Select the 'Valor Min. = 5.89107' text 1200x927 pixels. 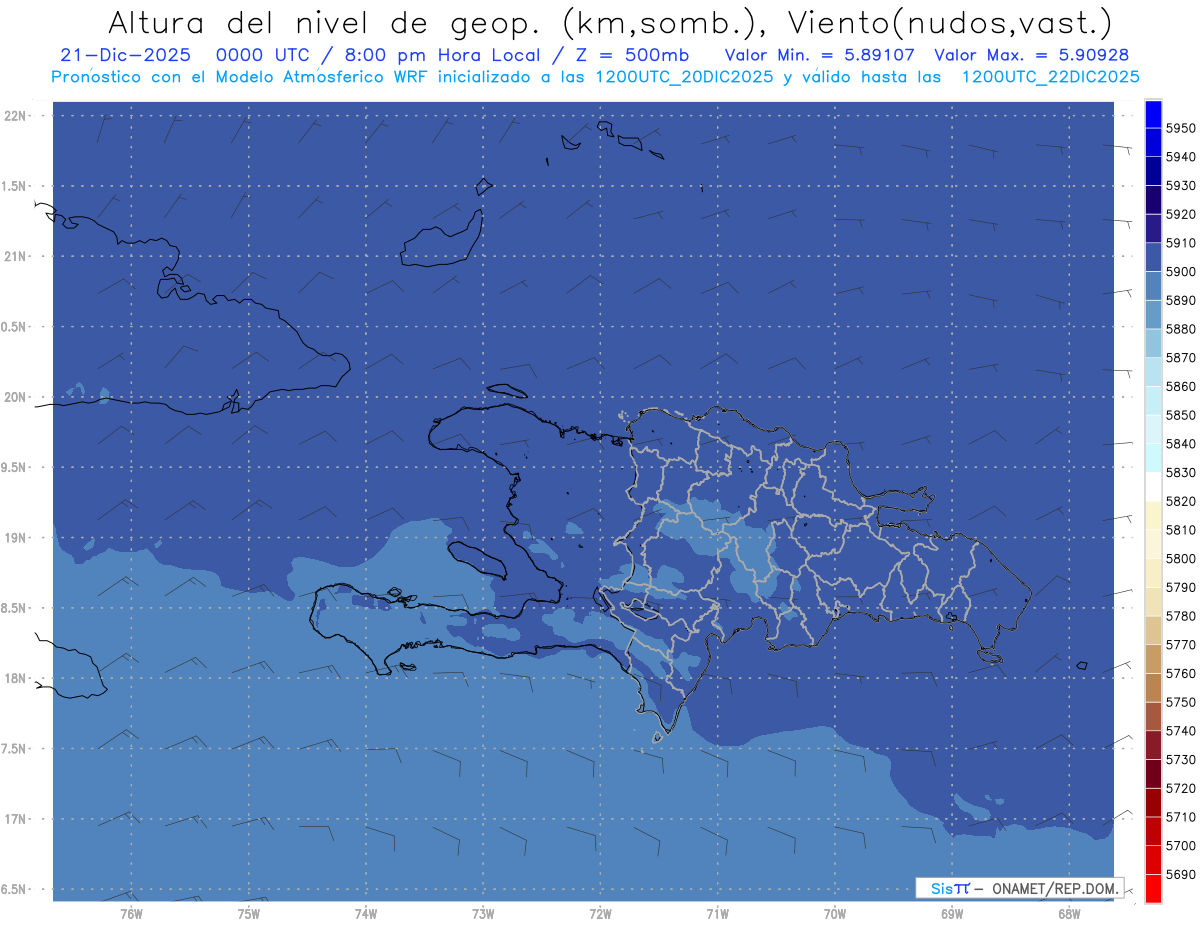(x=818, y=56)
